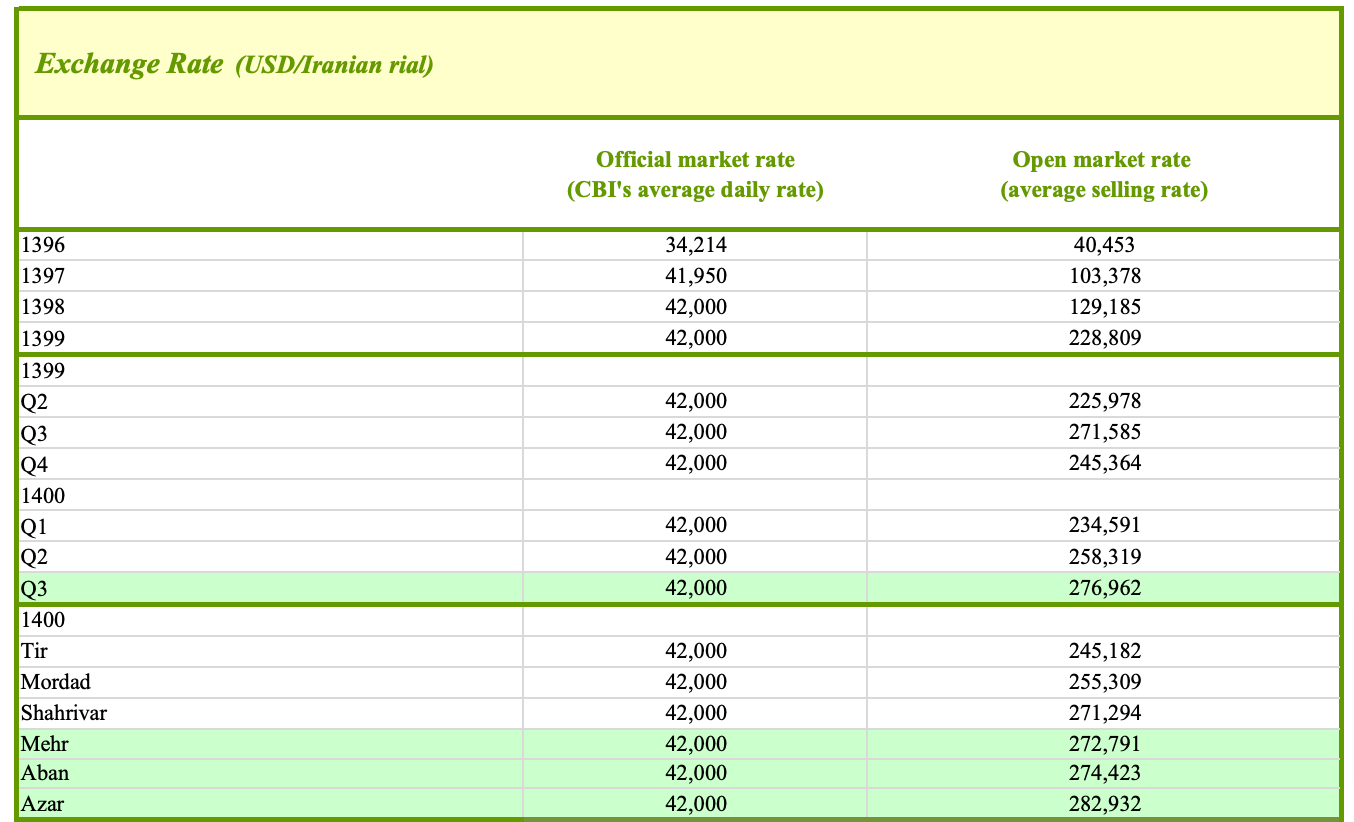Click the 42,000 value beside 225,978
The width and height of the screenshot is (1354, 822).
click(x=695, y=401)
